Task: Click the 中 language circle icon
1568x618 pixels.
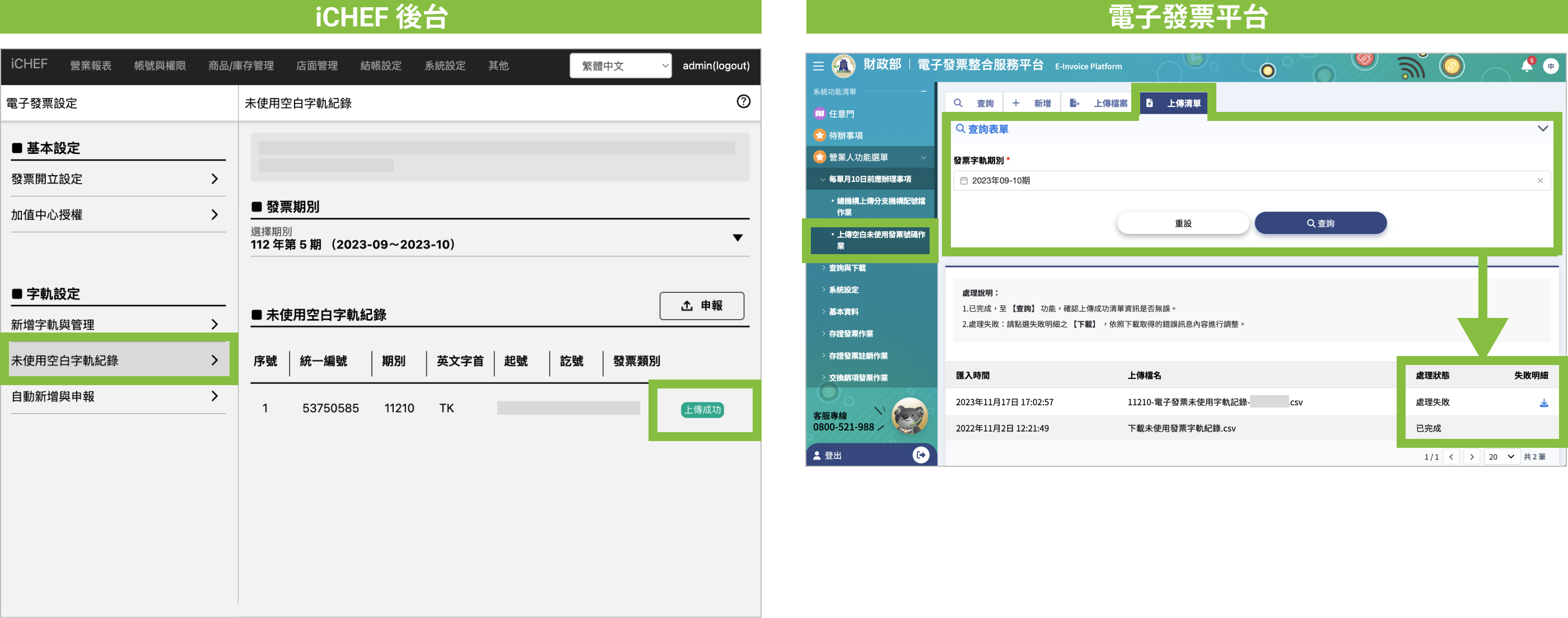Action: click(1550, 66)
